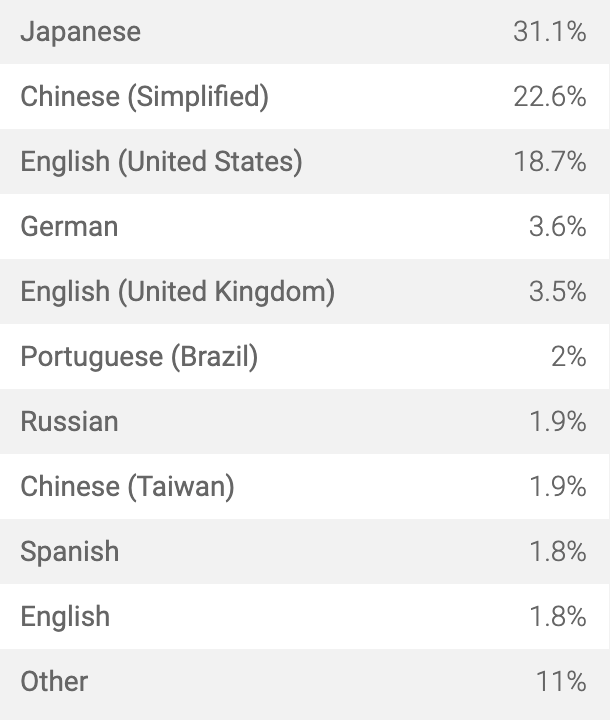Image resolution: width=610 pixels, height=720 pixels.
Task: Select the Chinese (Simplified) row
Action: coord(305,96)
